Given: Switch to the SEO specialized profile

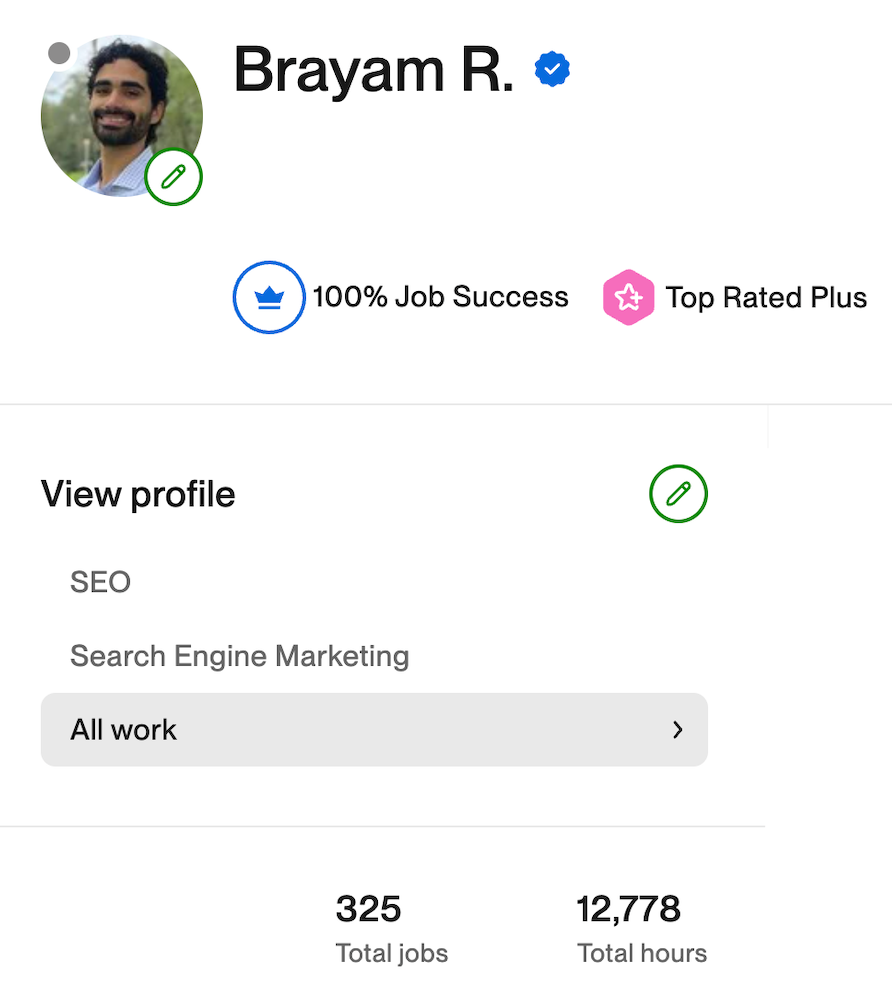Looking at the screenshot, I should (100, 582).
